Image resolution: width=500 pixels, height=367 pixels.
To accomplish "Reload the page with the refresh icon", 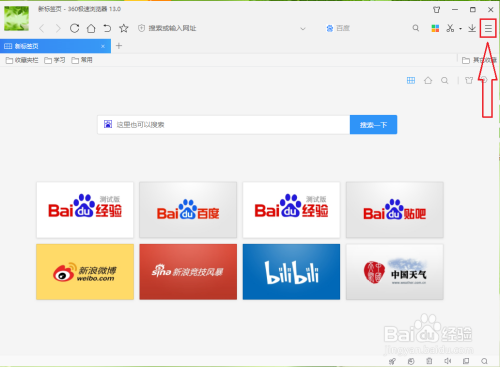I will (74, 28).
